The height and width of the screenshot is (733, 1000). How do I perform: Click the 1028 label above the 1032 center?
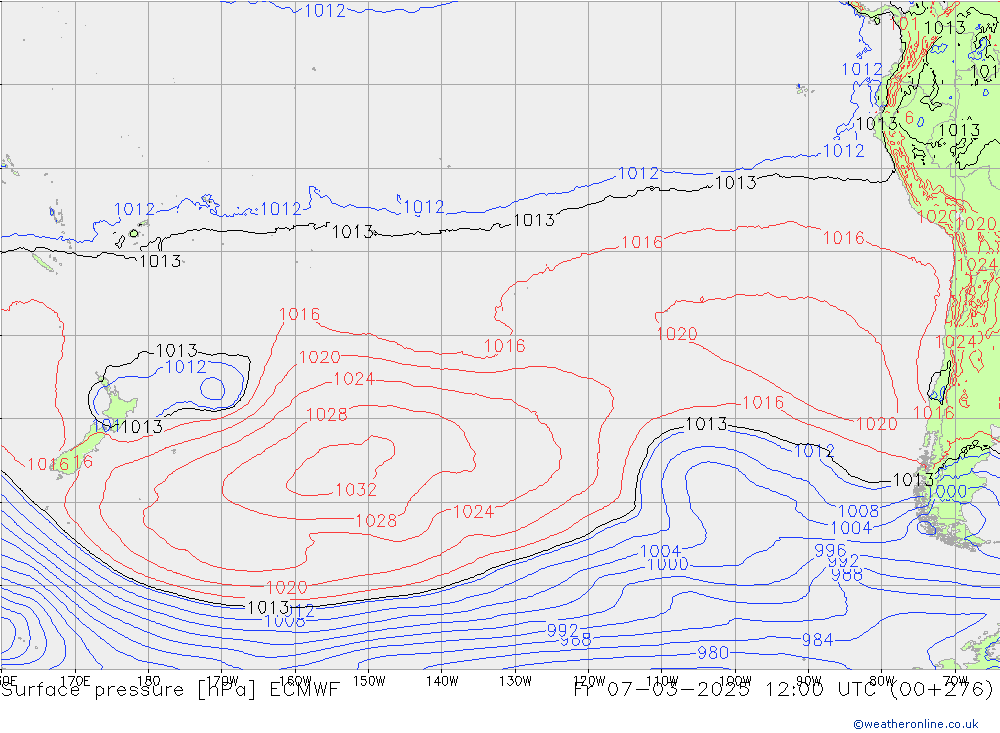pos(327,415)
